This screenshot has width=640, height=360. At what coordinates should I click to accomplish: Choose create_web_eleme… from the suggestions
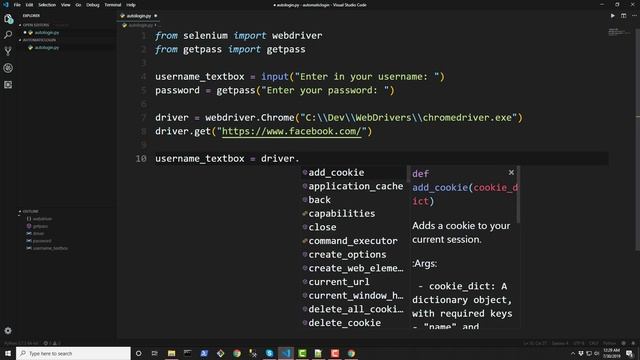(353, 269)
